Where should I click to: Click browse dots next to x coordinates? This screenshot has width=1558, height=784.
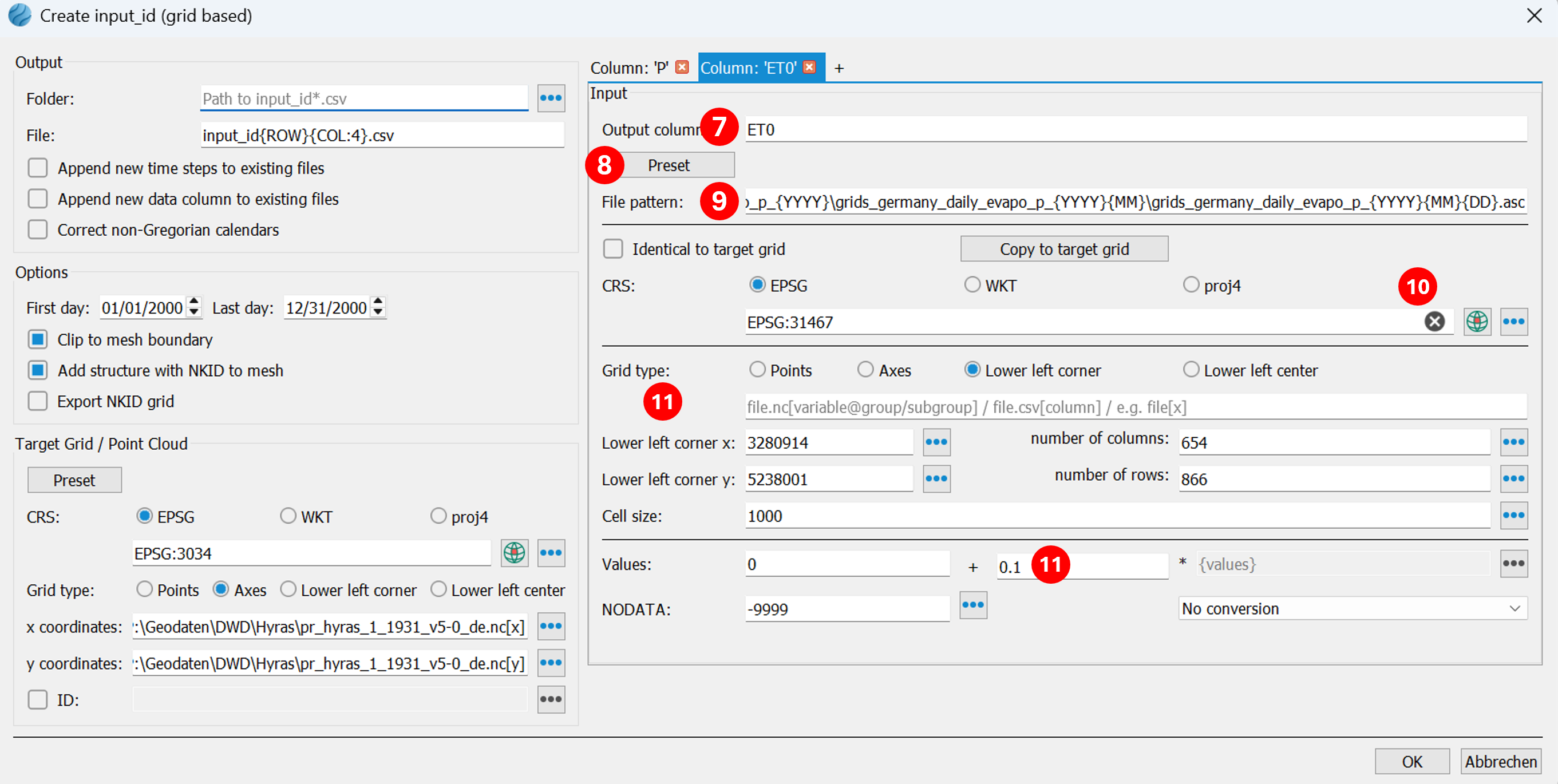pos(551,626)
